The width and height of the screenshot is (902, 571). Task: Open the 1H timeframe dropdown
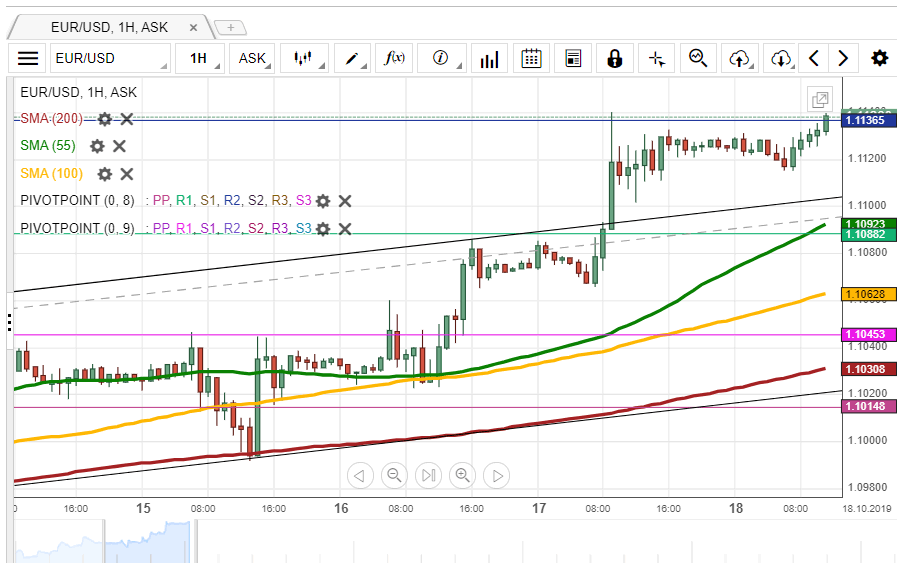click(200, 58)
